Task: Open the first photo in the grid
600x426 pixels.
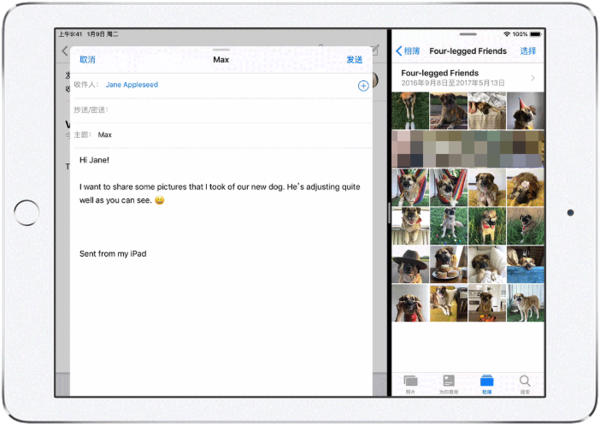Action: pos(410,111)
